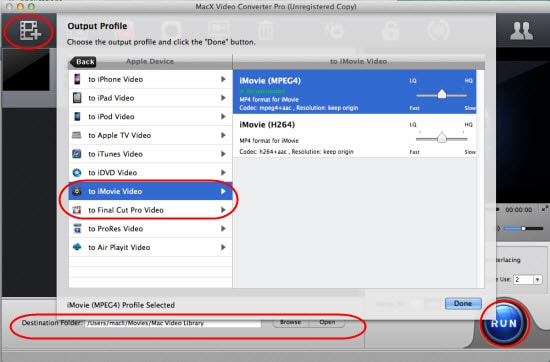The width and height of the screenshot is (550, 362).
Task: Expand arrow for to iPod Video
Action: tap(223, 116)
